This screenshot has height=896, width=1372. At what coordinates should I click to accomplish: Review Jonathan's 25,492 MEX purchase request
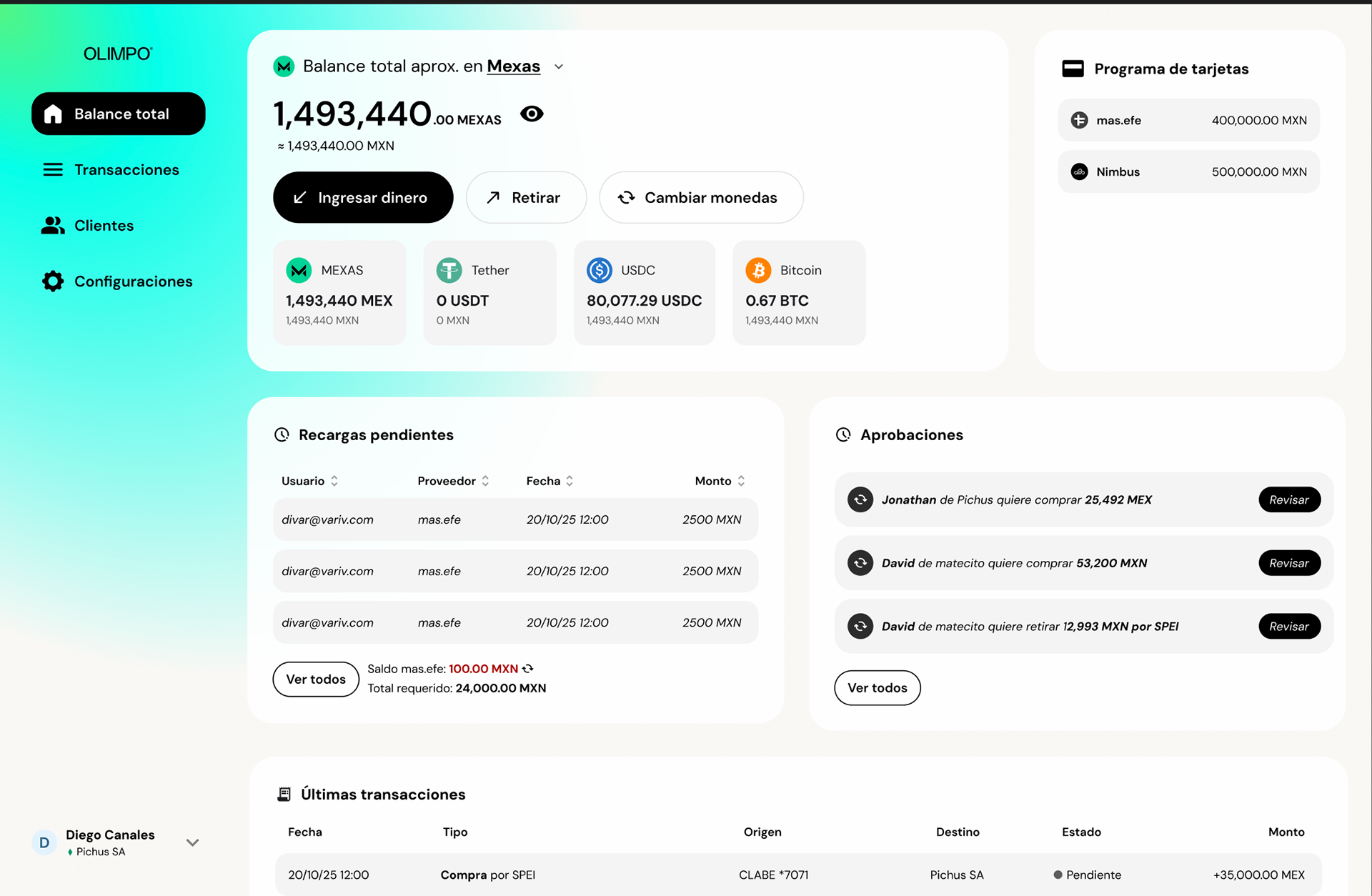[x=1289, y=499]
